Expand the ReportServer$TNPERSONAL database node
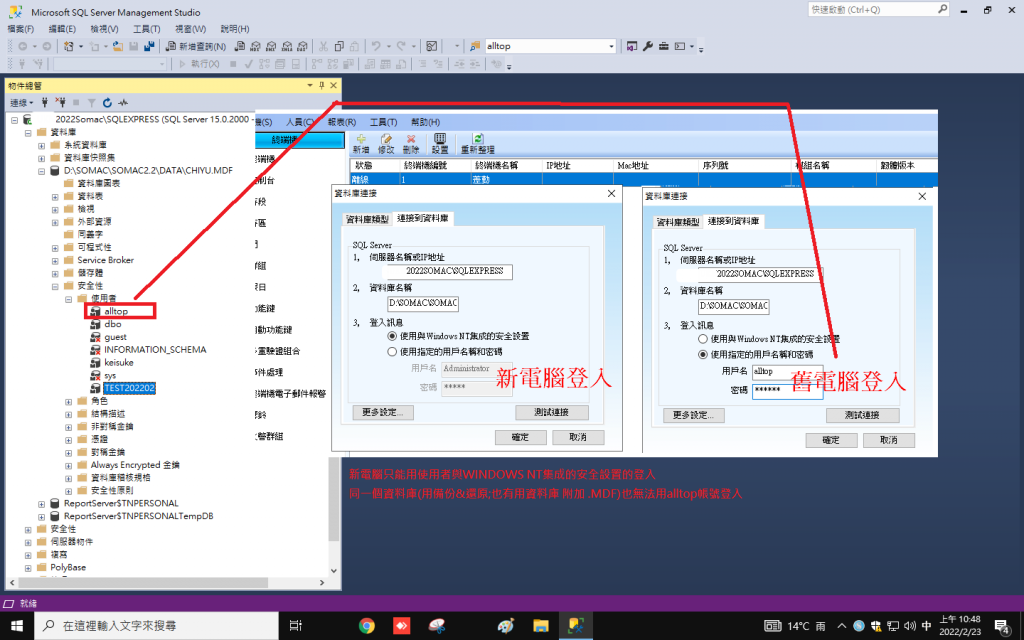Screen dimensions: 1024x640 click(x=42, y=504)
